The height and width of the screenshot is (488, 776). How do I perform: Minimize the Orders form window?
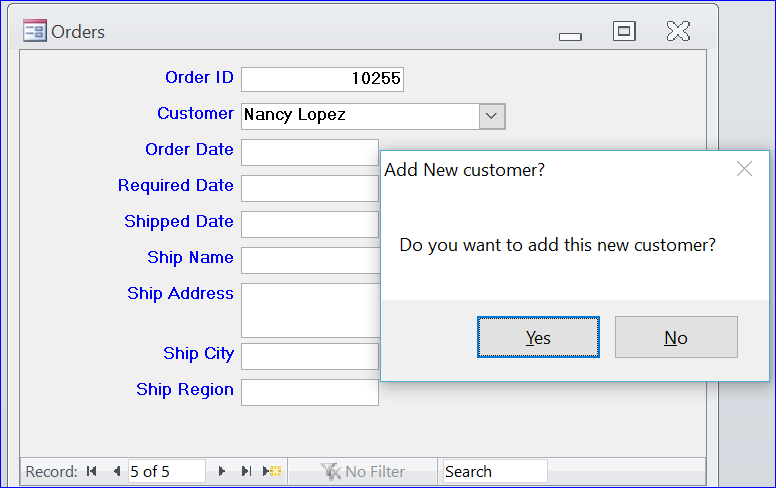pyautogui.click(x=570, y=37)
